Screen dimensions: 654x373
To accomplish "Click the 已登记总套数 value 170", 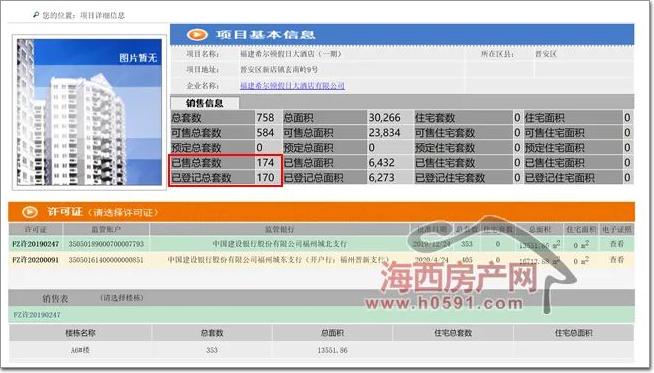I will [x=265, y=177].
